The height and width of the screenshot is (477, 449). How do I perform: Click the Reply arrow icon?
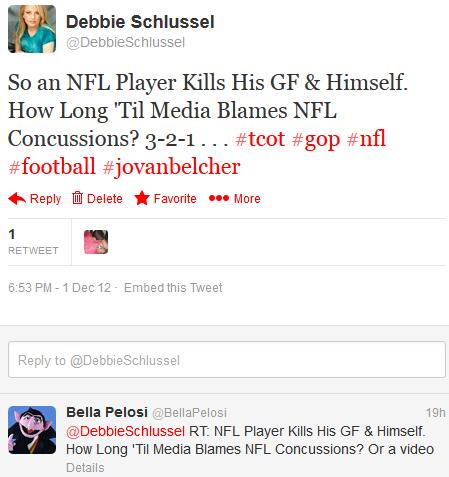(17, 199)
